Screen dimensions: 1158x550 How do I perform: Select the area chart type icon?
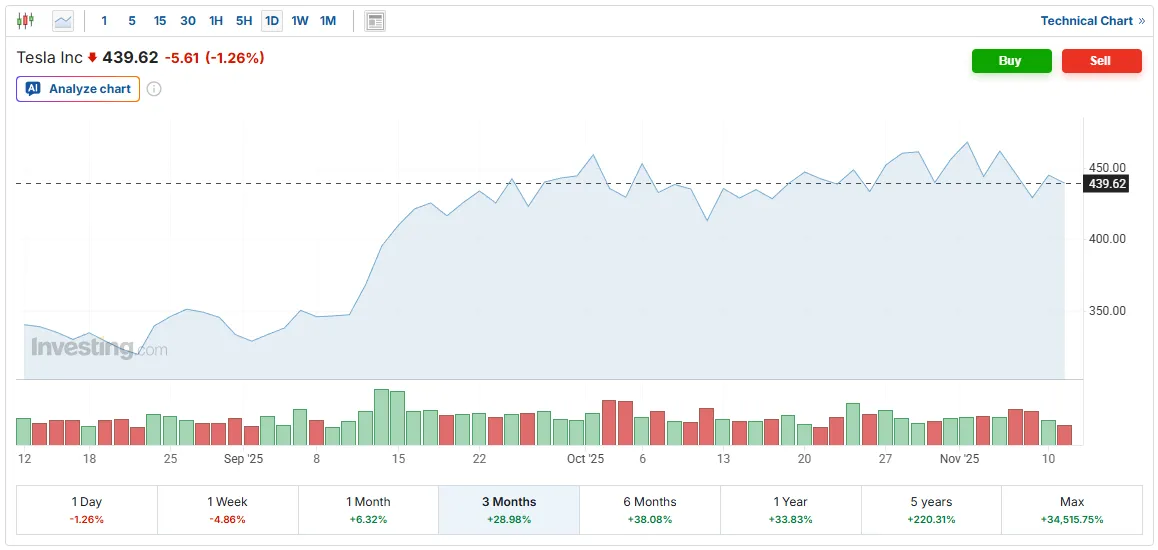(62, 20)
